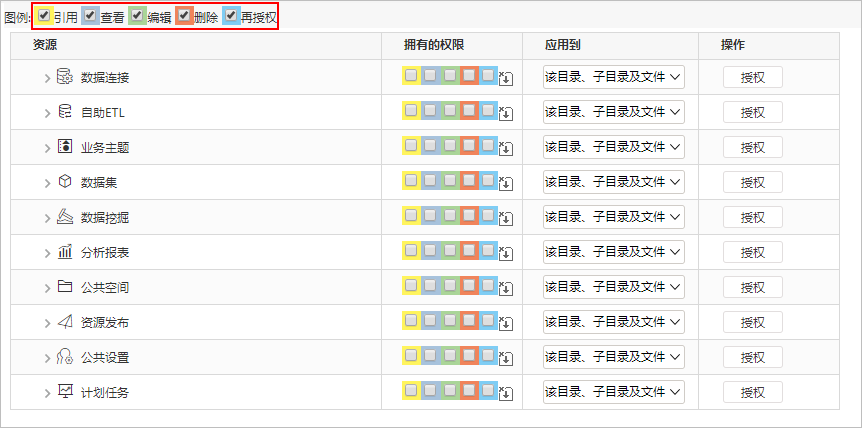Uncheck the 编辑 legend checkbox

137,15
